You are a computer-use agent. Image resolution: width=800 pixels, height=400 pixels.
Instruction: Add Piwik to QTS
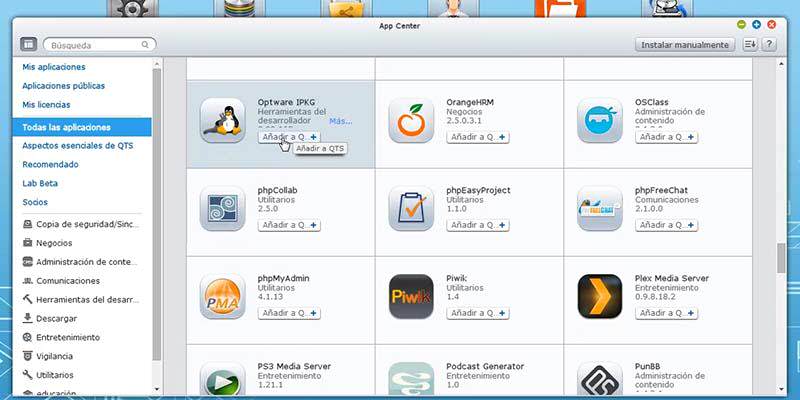coord(478,313)
